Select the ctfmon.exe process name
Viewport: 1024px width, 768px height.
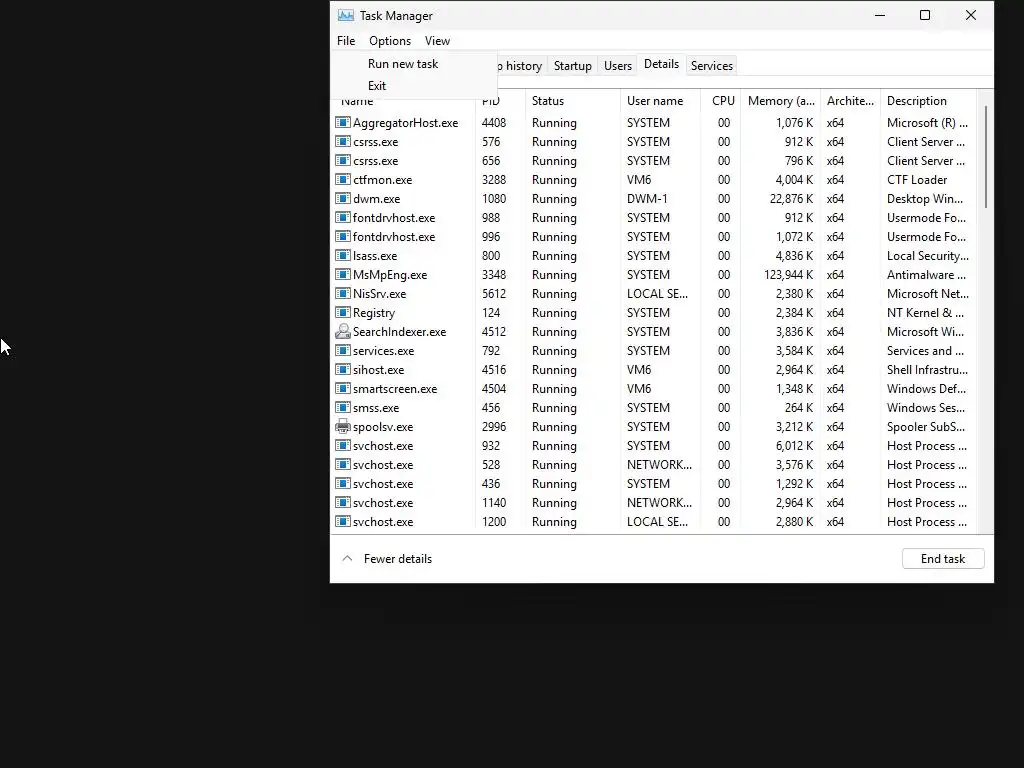(x=383, y=180)
